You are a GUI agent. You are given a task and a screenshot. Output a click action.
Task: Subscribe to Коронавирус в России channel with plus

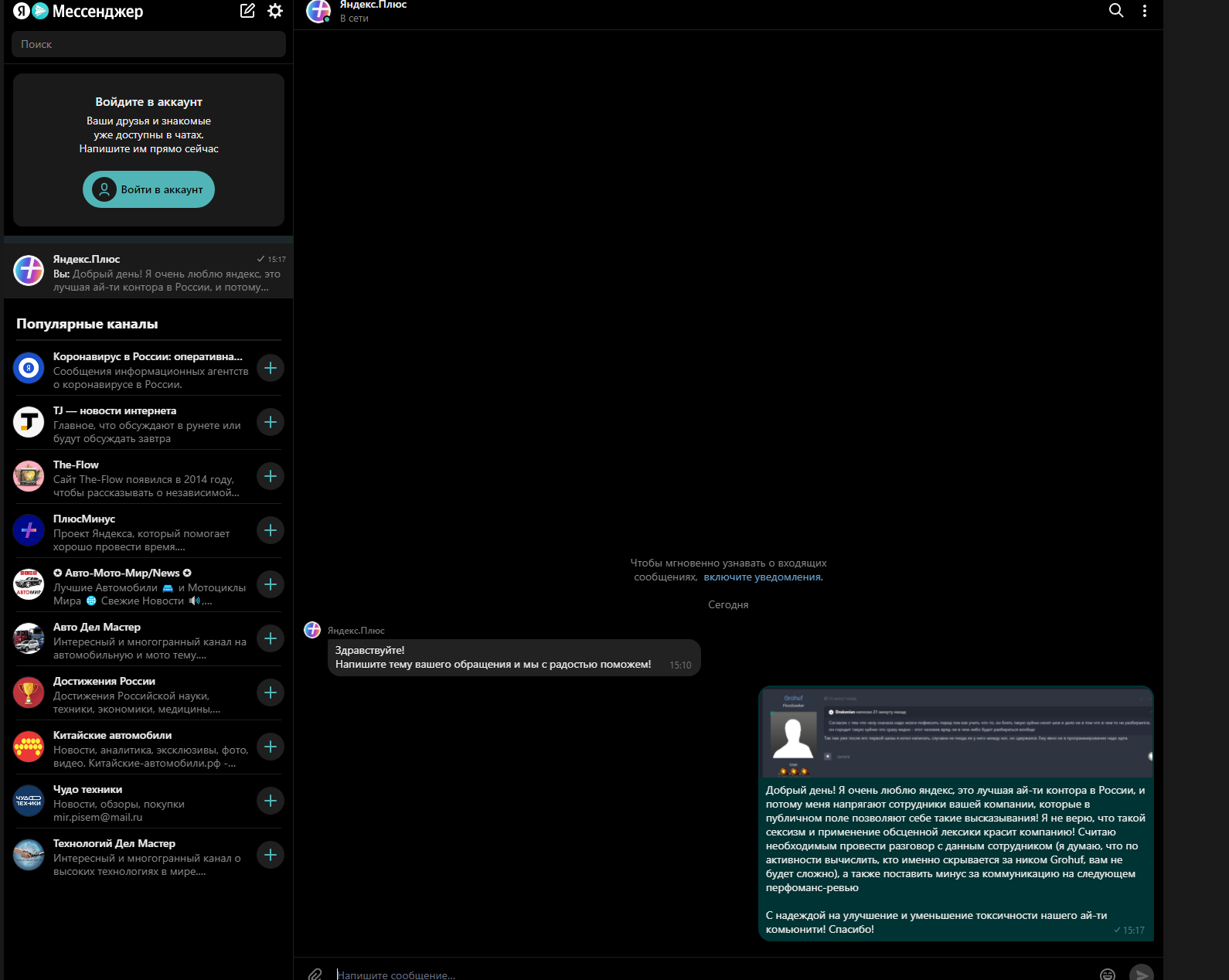(x=271, y=368)
